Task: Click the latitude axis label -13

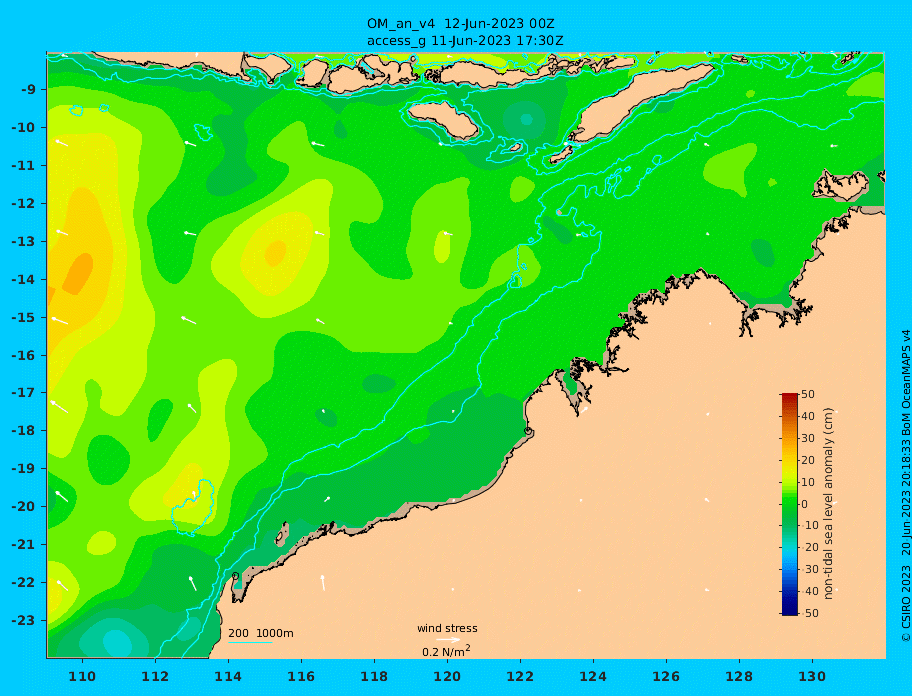Action: [23, 241]
